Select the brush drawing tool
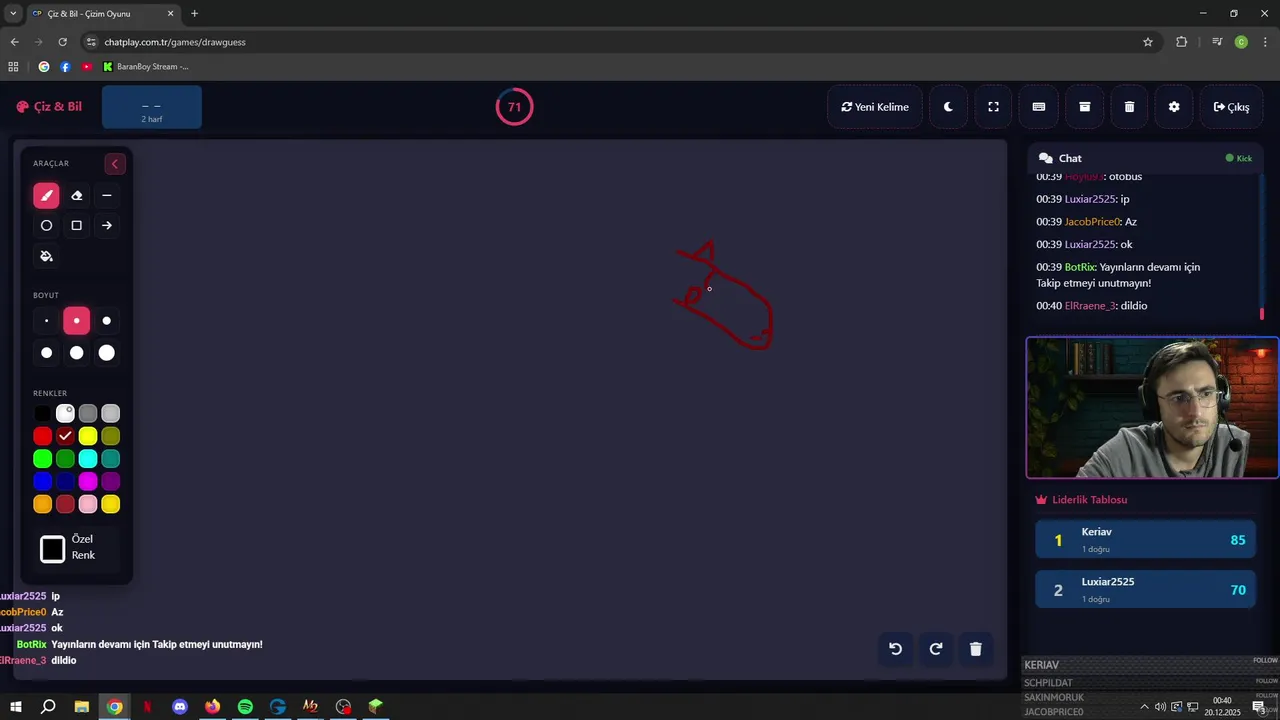 pos(46,196)
